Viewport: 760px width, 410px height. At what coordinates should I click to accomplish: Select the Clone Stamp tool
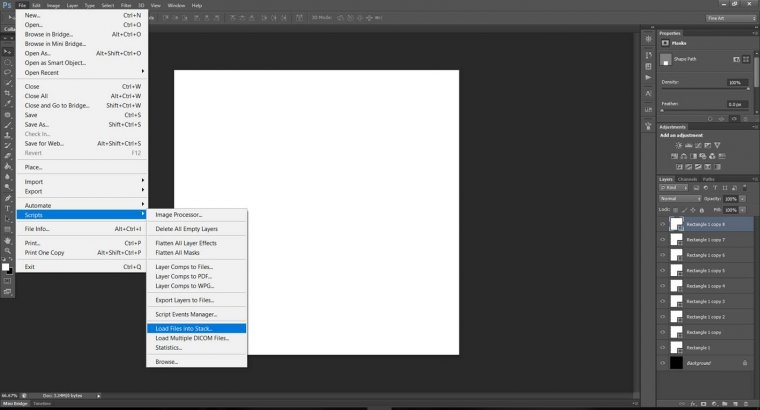click(x=7, y=135)
